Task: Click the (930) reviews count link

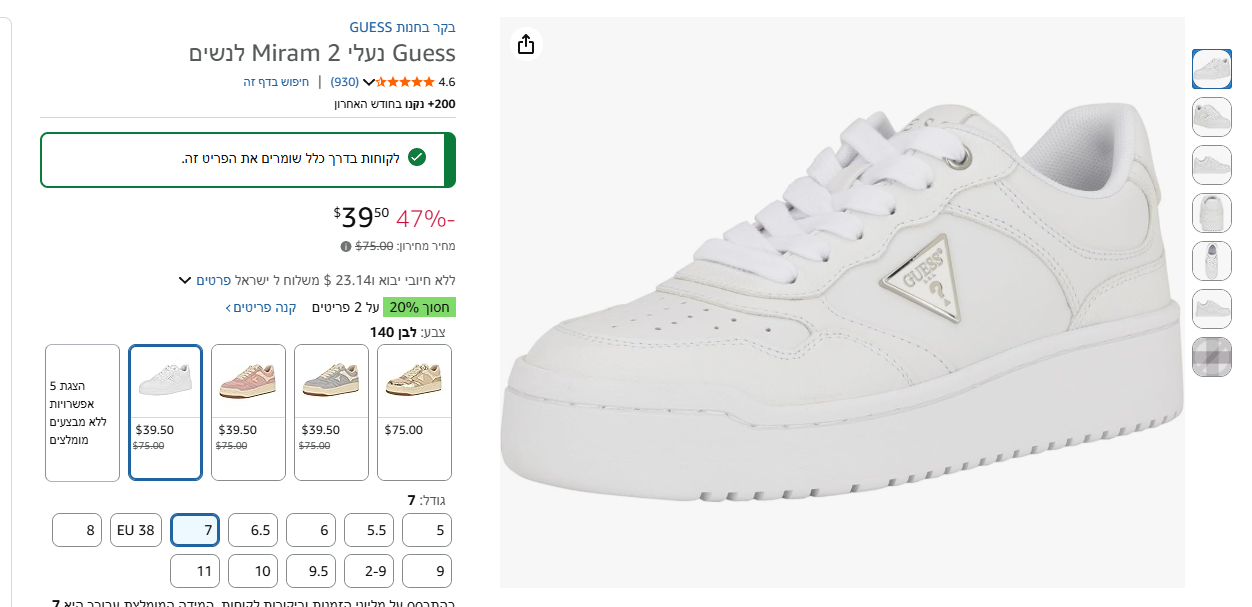Action: (x=345, y=82)
